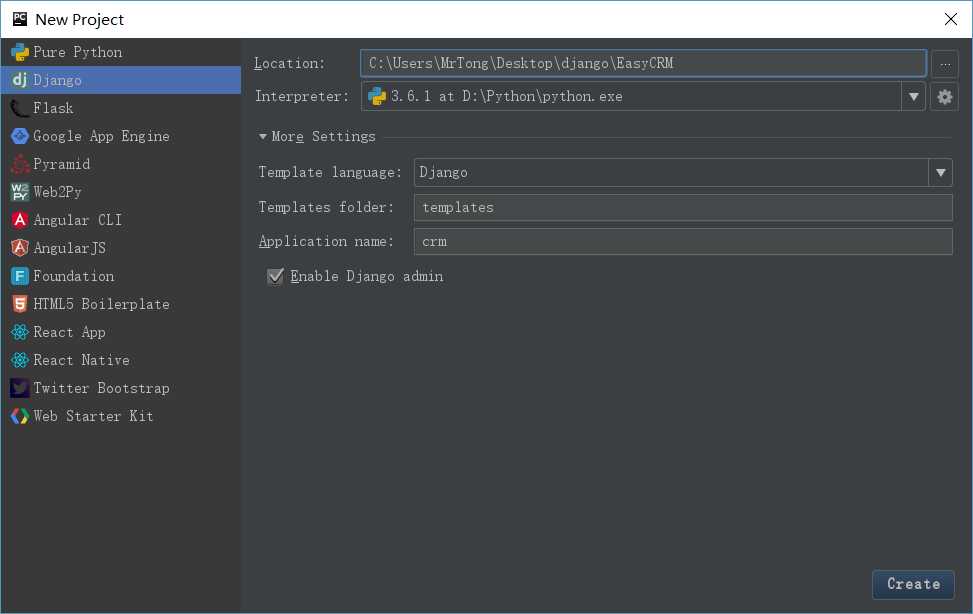Click the New Project title text
The image size is (973, 614).
pos(79,20)
